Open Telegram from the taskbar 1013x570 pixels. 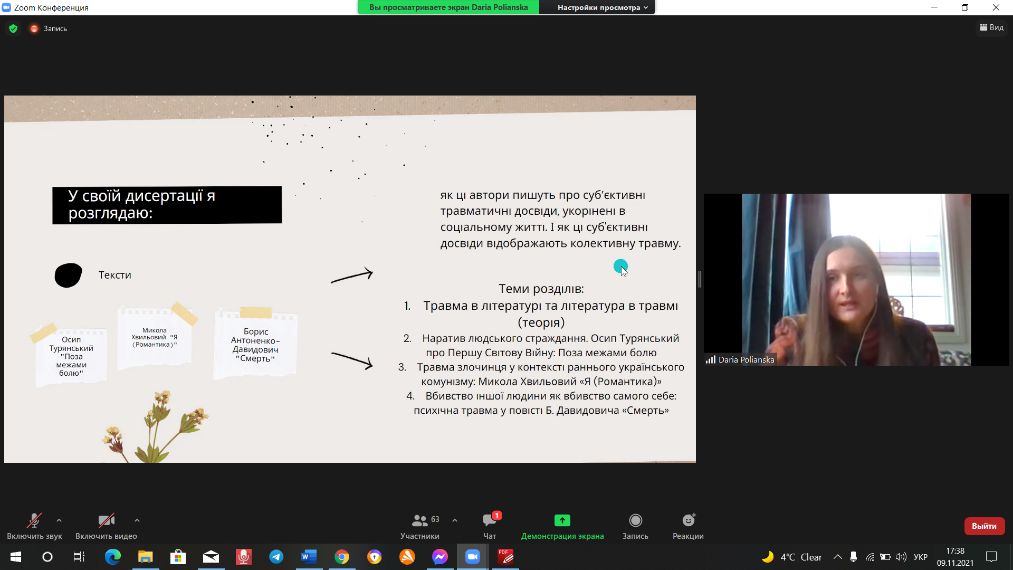coord(276,557)
